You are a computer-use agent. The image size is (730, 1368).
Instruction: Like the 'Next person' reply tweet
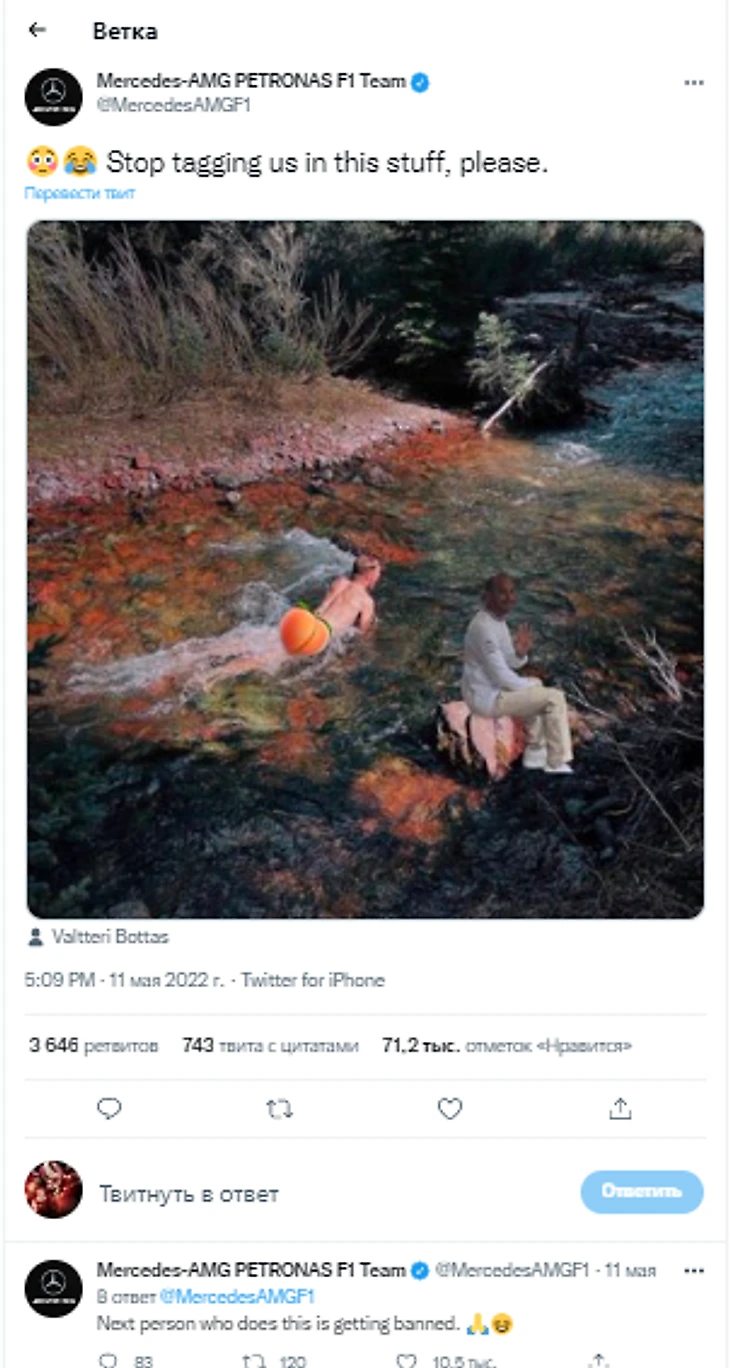[406, 1359]
